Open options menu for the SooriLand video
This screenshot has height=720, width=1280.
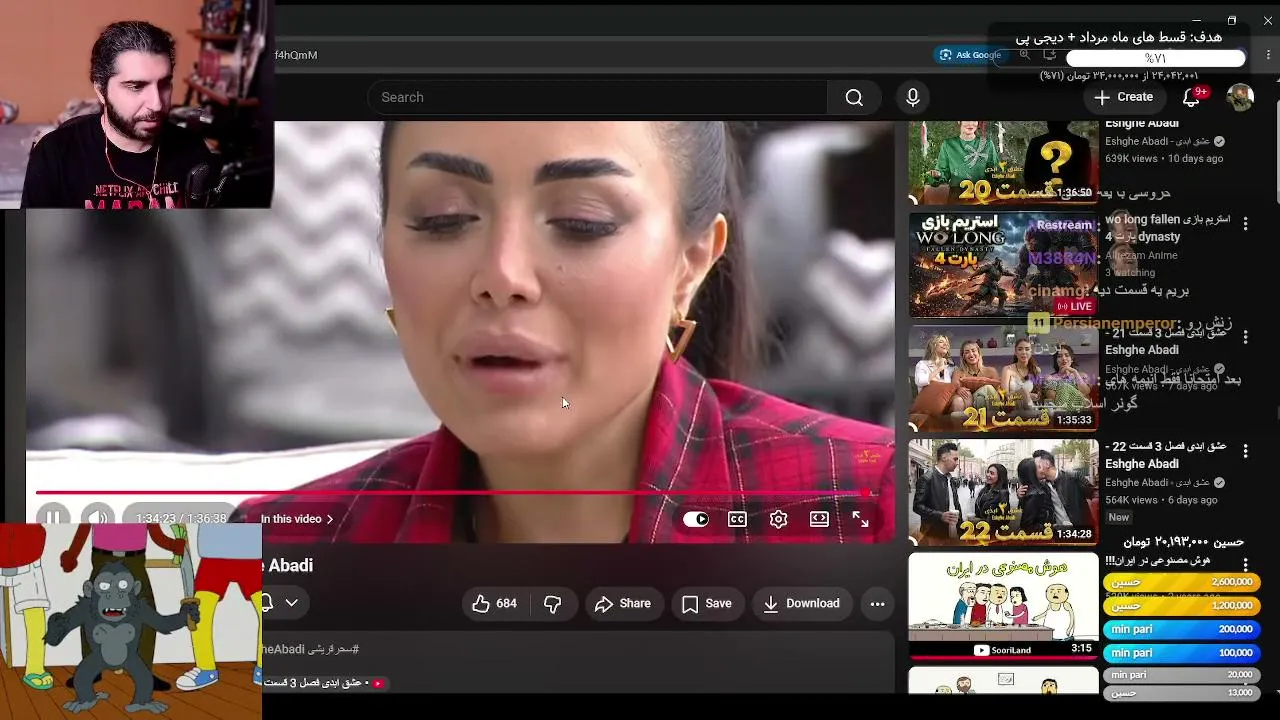tap(1245, 565)
